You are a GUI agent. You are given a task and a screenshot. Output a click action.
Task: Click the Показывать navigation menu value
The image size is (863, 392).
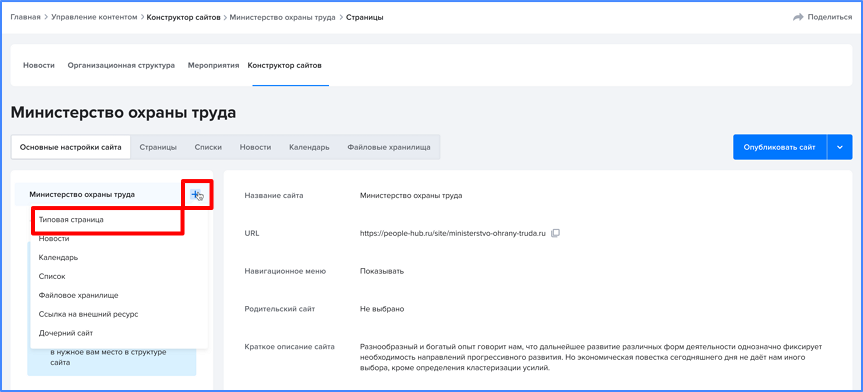pyautogui.click(x=382, y=271)
